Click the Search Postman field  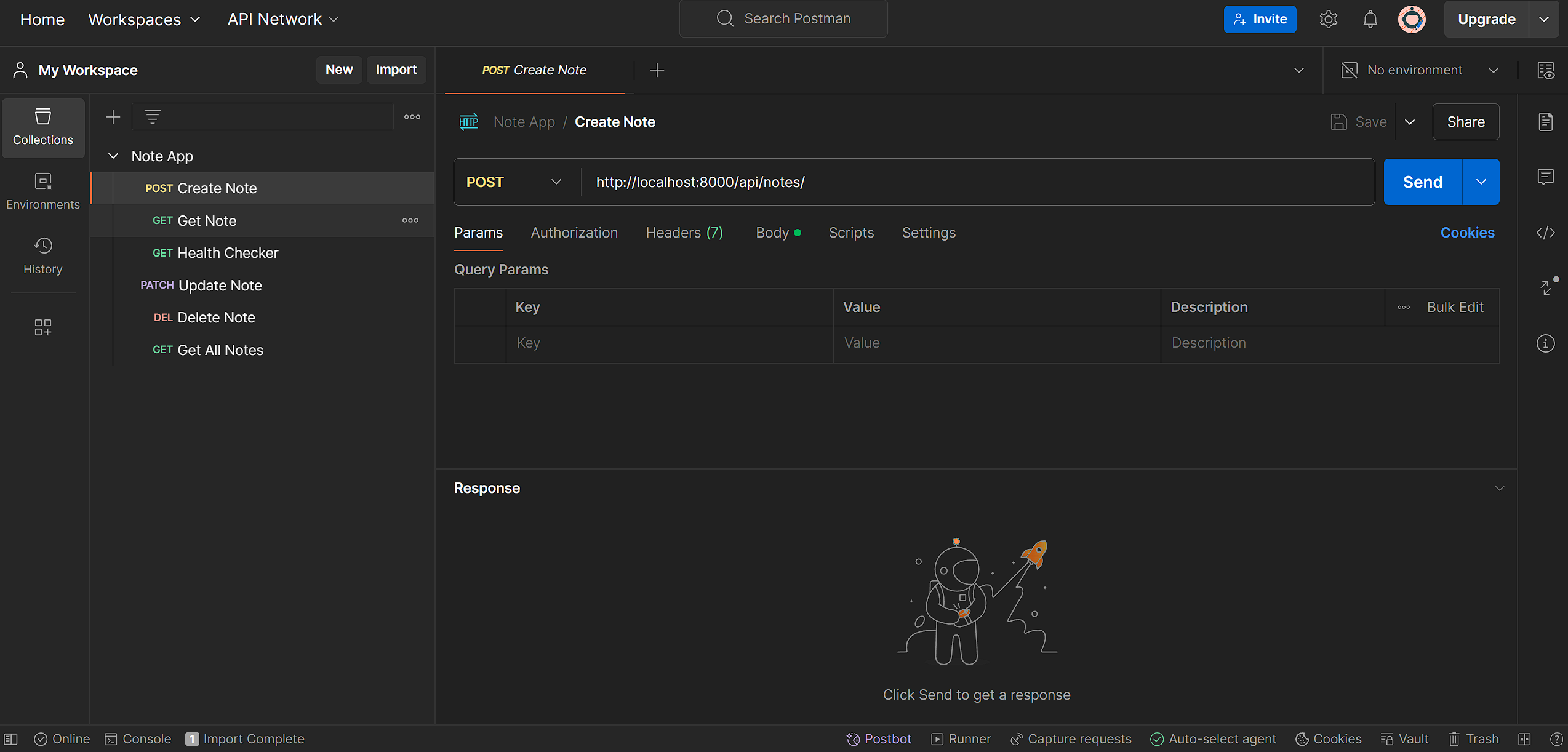click(x=783, y=18)
